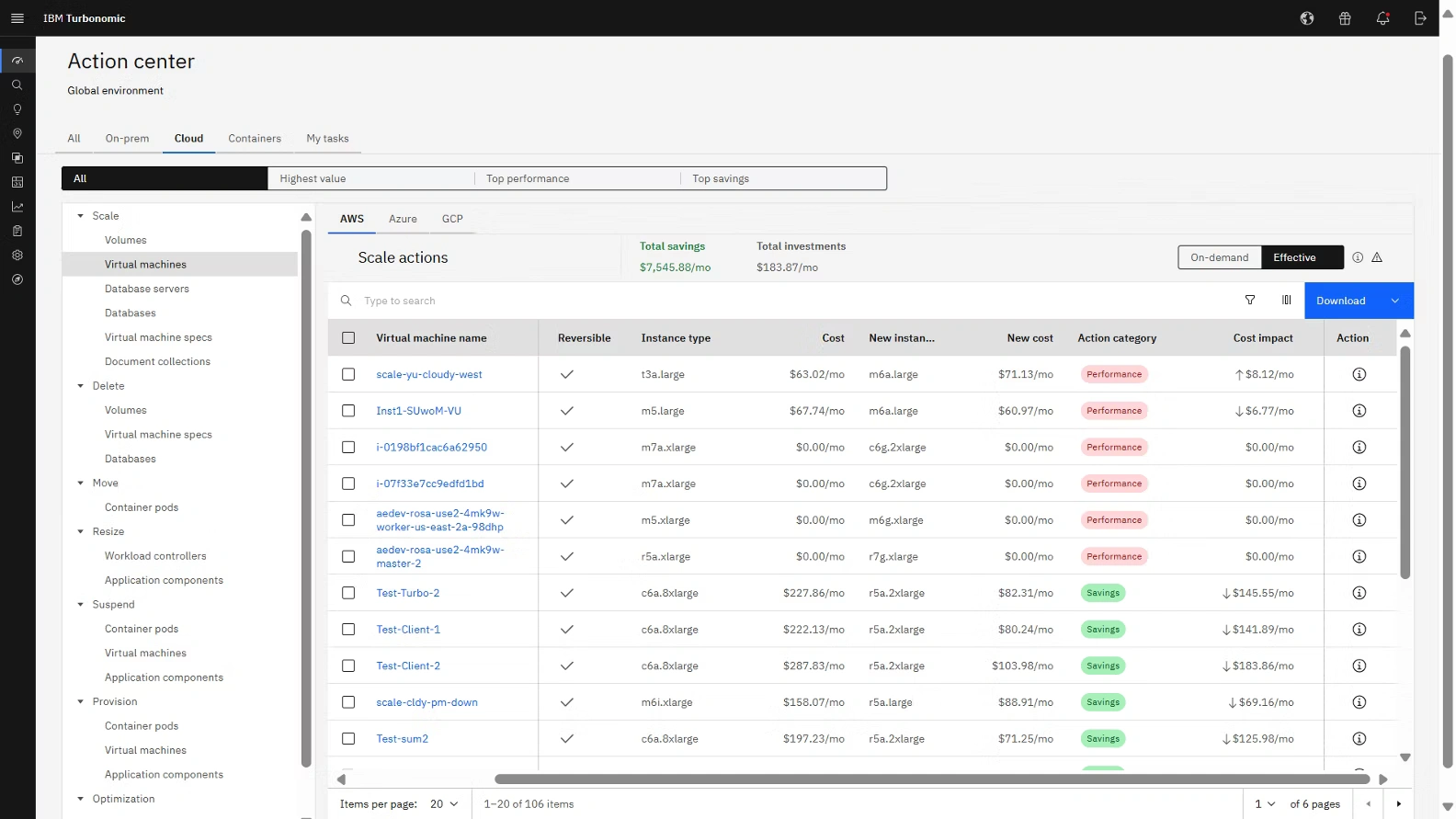Select the scale-yu-cloudy-west row checkbox
1456x819 pixels.
[x=348, y=374]
